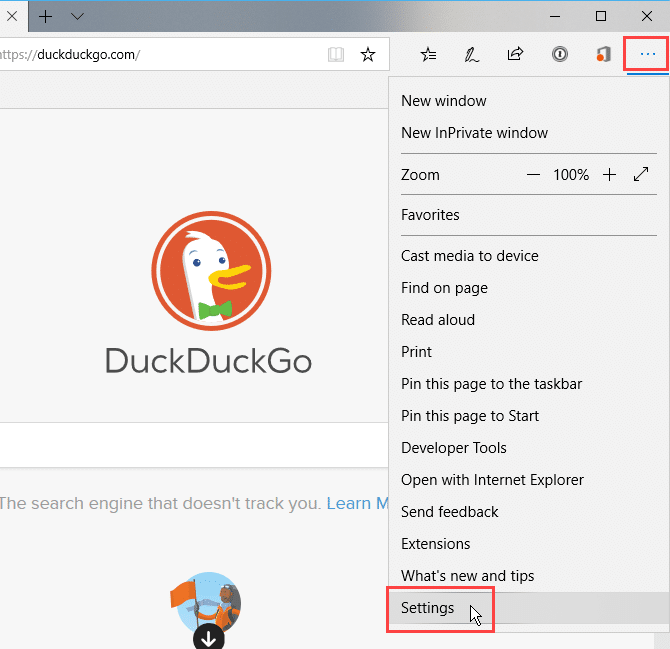The image size is (670, 649).
Task: Click the Share page icon
Action: coord(515,54)
